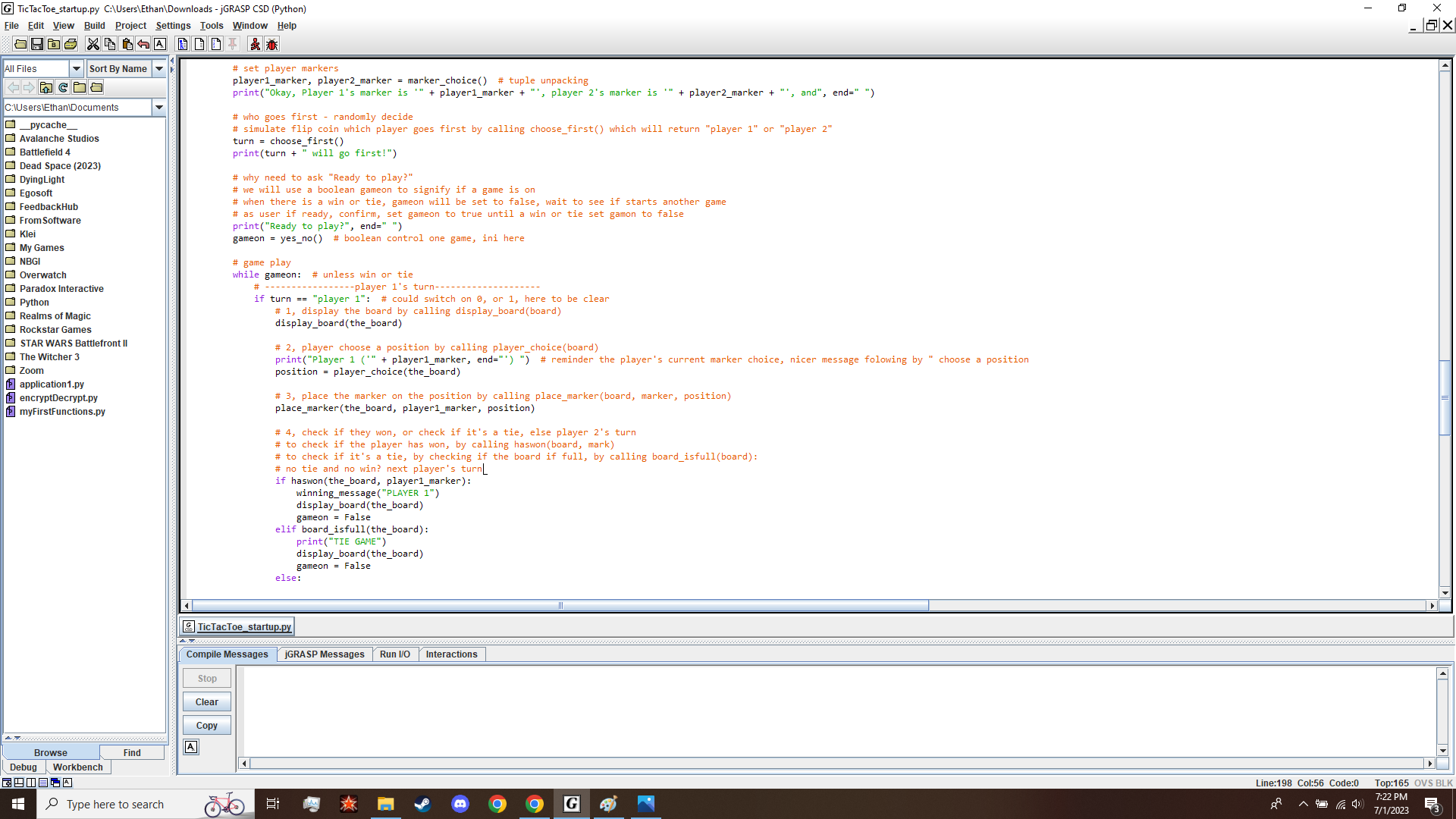Cut text using the scissors icon
This screenshot has width=1456, height=819.
coord(93,44)
